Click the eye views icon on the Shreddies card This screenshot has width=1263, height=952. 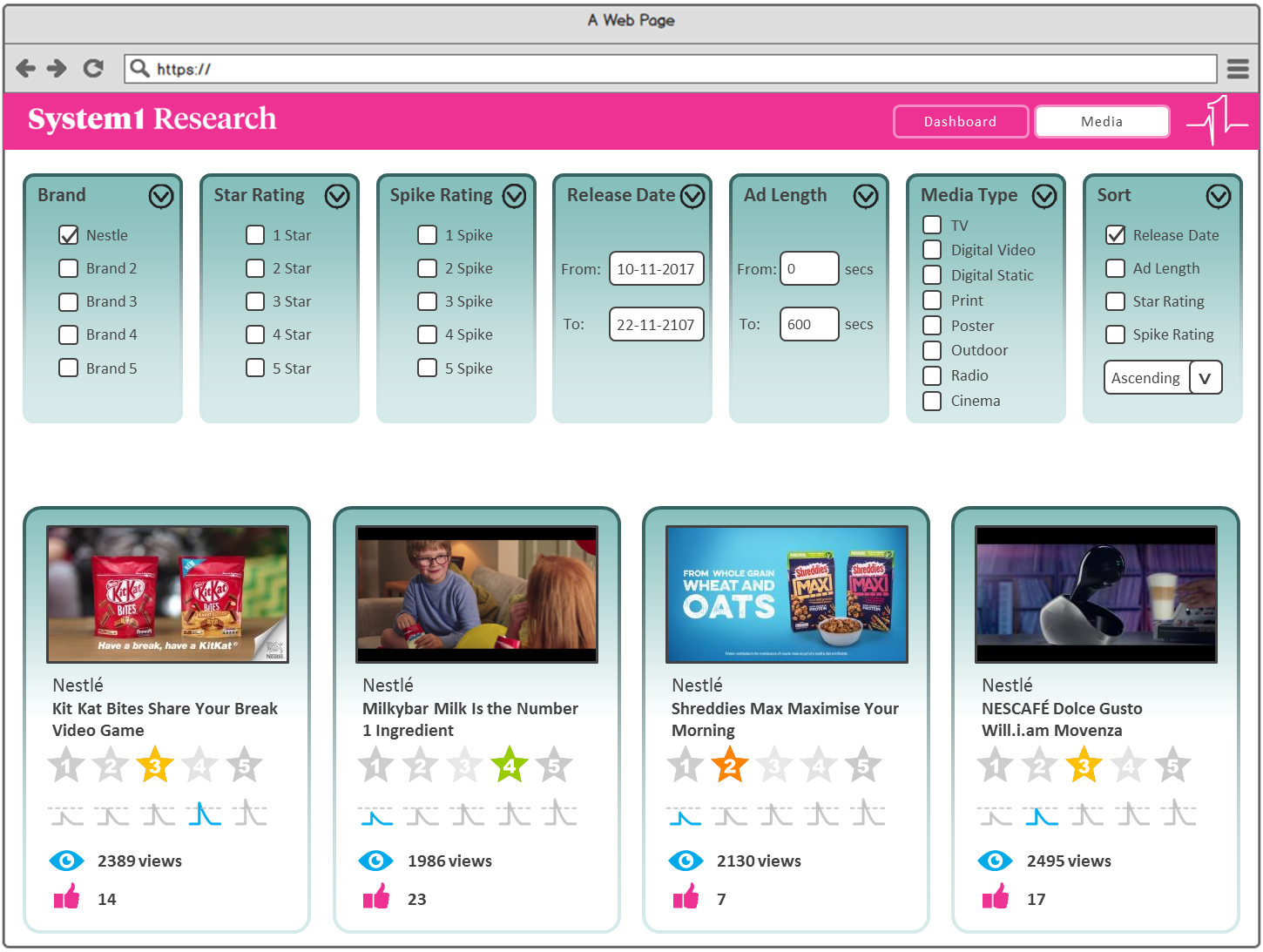tap(686, 861)
